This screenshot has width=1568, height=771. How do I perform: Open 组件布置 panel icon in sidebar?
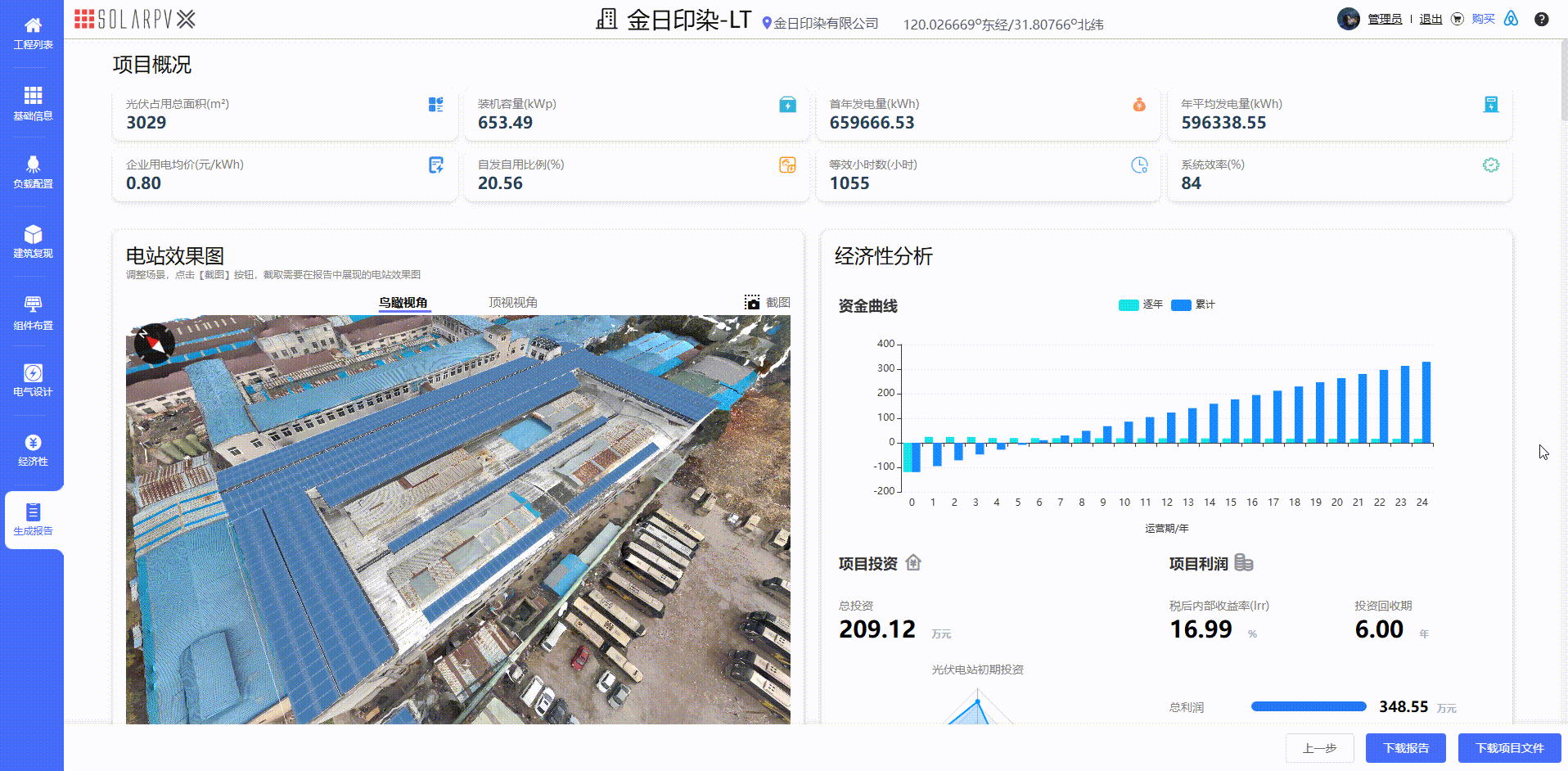[x=33, y=304]
